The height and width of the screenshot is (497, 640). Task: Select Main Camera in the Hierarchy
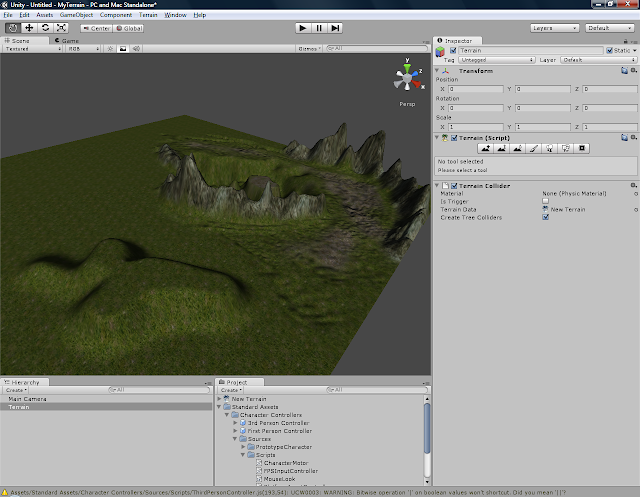click(27, 399)
